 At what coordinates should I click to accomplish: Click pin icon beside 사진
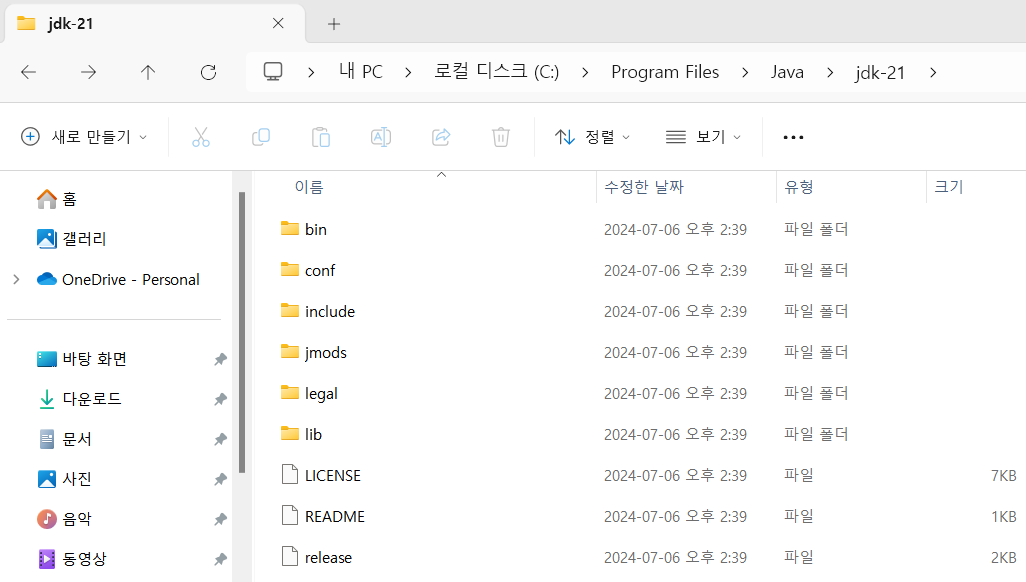point(221,480)
